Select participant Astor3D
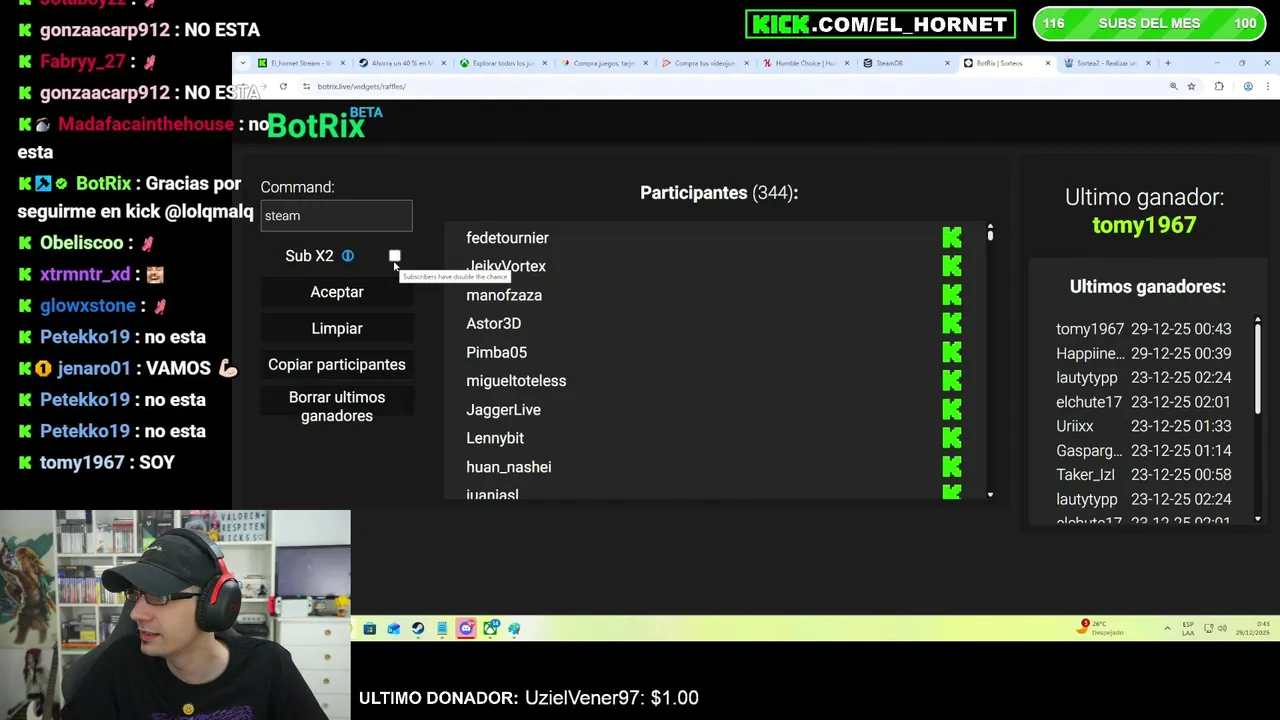1280x720 pixels. tap(493, 323)
